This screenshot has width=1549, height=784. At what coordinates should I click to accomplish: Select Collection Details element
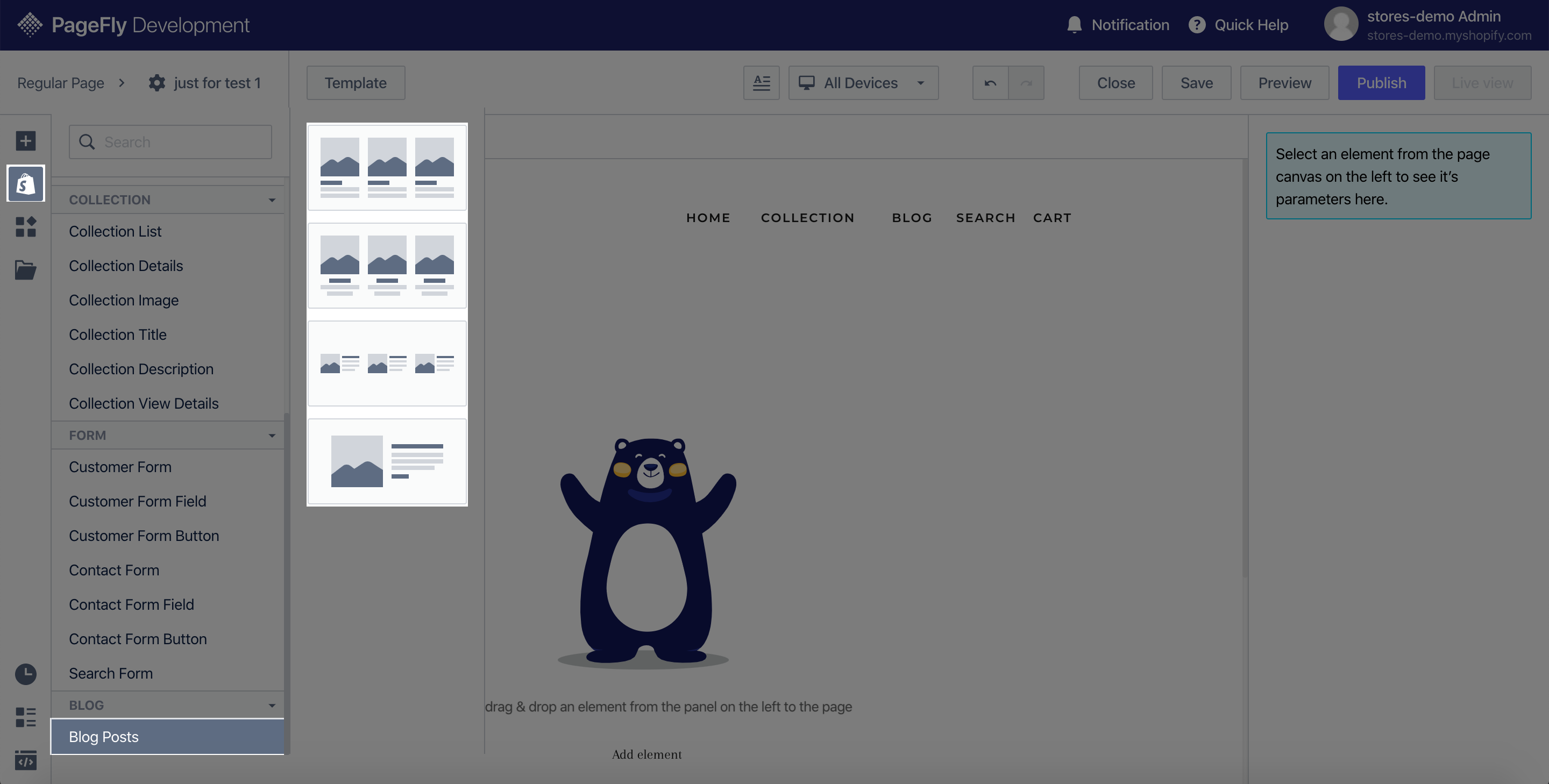(167, 266)
